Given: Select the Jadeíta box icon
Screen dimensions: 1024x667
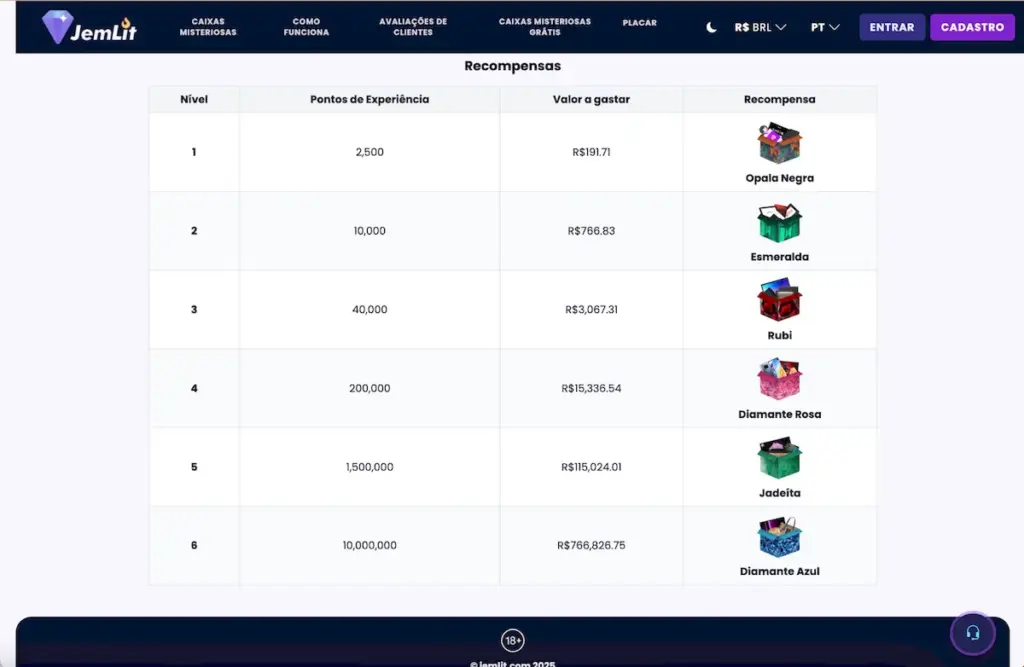Looking at the screenshot, I should pos(779,457).
